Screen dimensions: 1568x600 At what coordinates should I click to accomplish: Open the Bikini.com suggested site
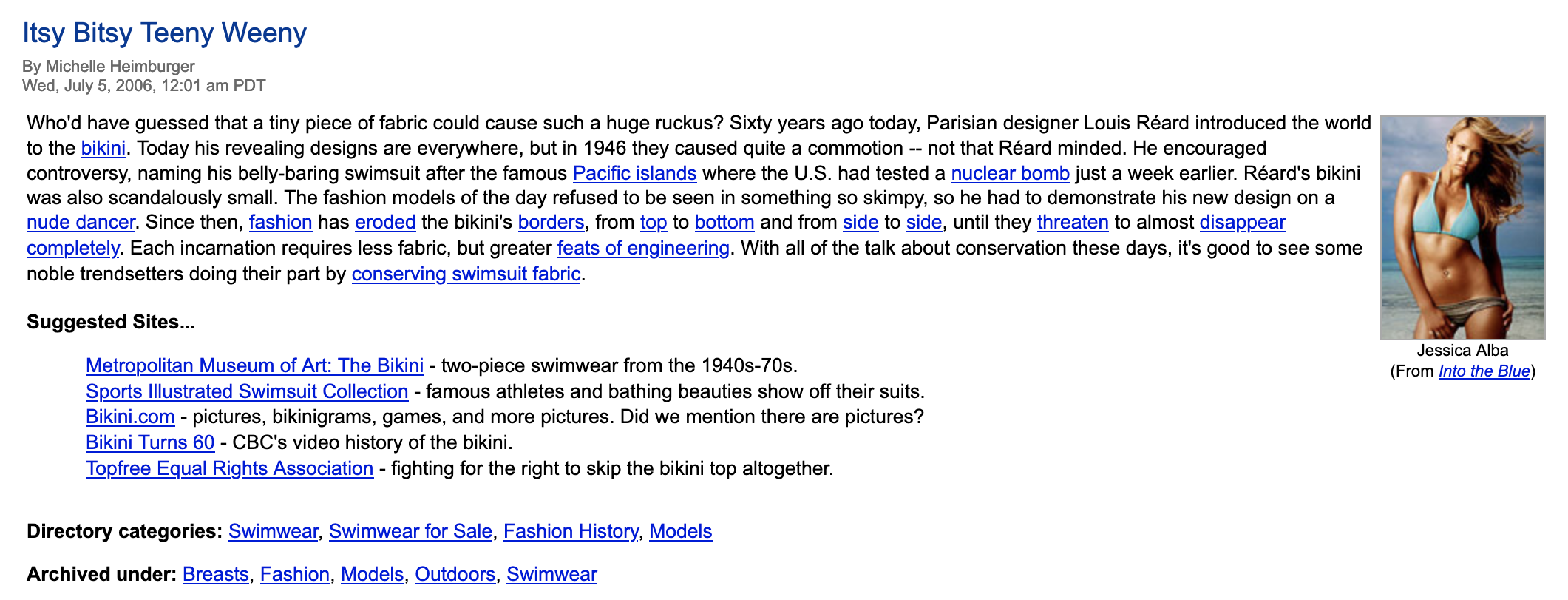130,417
